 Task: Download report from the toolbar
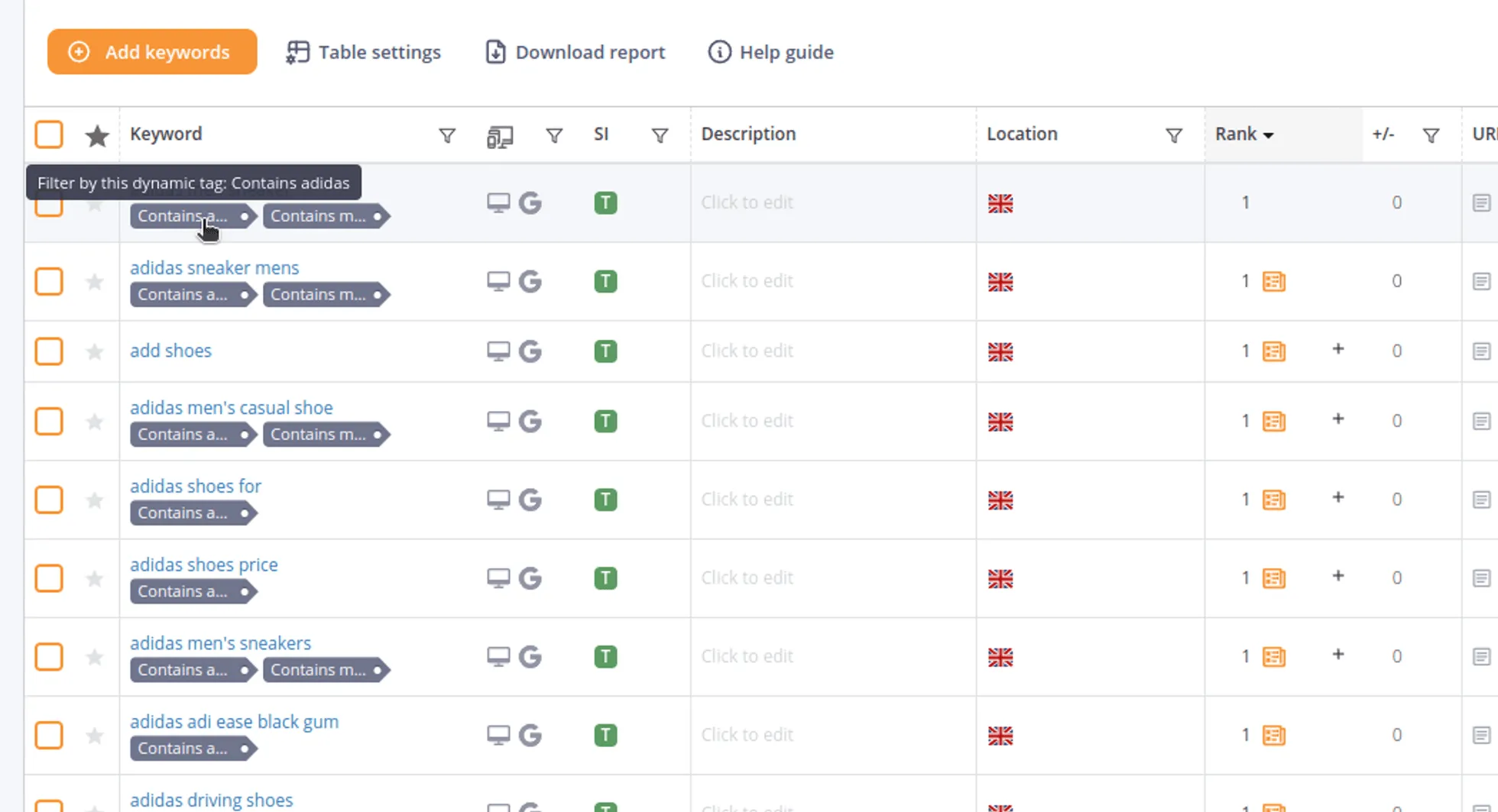[x=576, y=52]
